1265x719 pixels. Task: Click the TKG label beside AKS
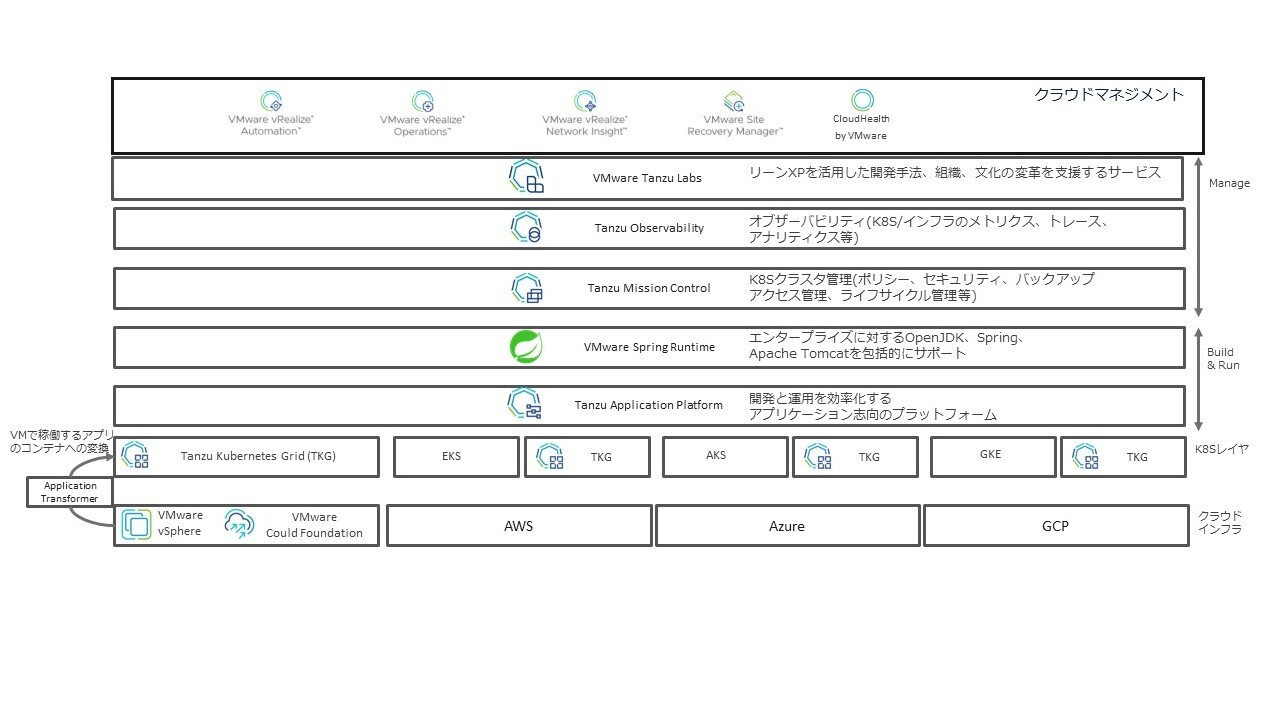(x=869, y=457)
